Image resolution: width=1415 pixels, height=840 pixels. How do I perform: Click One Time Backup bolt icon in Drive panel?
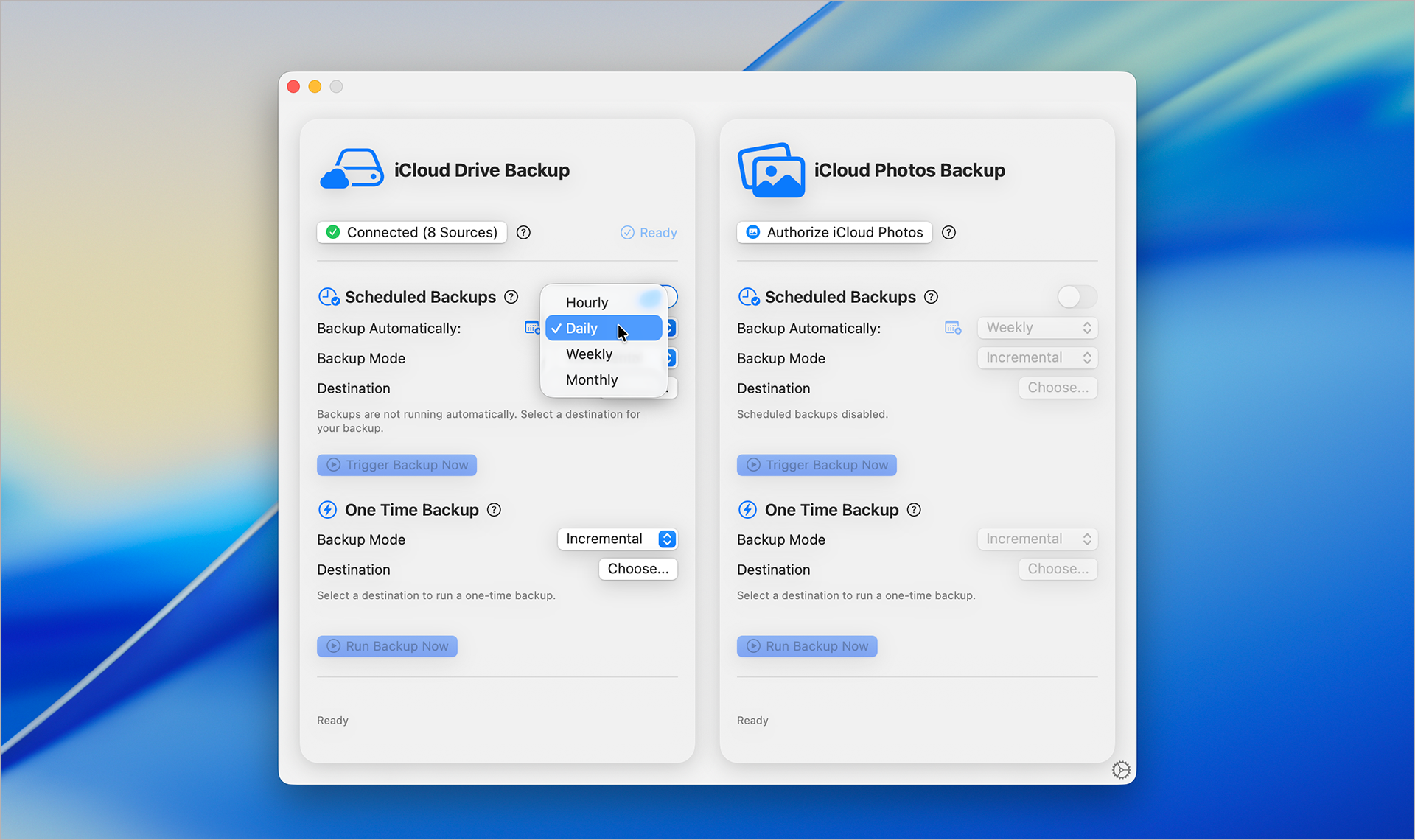(327, 510)
